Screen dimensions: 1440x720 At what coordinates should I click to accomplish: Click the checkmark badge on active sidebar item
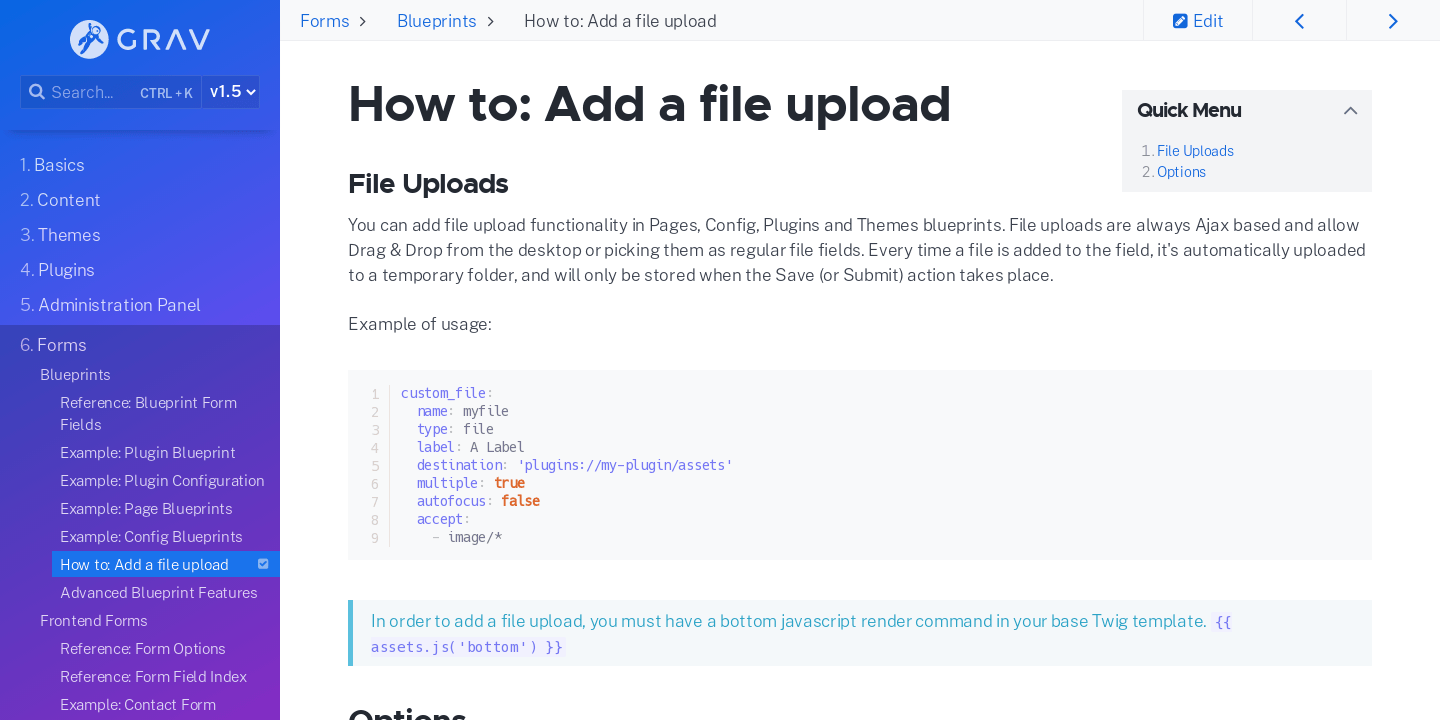coord(263,563)
